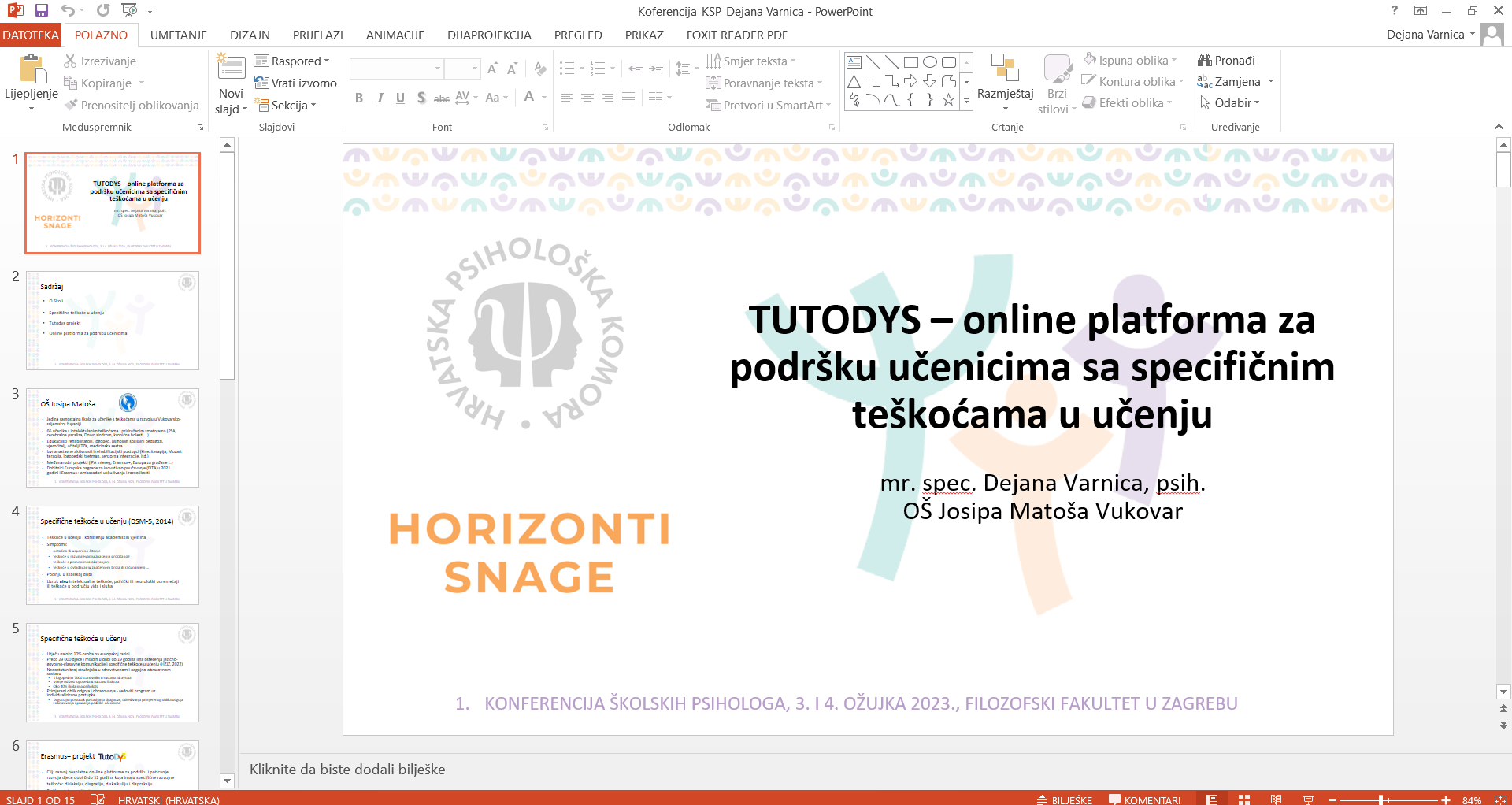
Task: Switch to UMETANJE tab
Action: (x=179, y=35)
